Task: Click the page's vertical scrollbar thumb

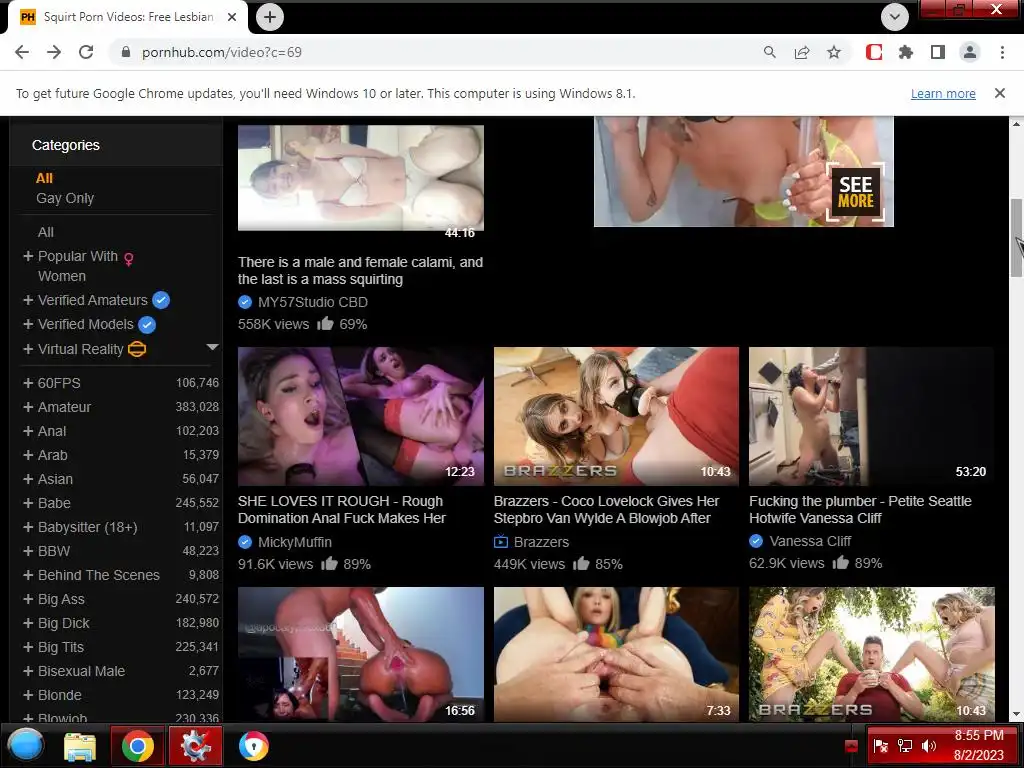Action: [x=1016, y=238]
